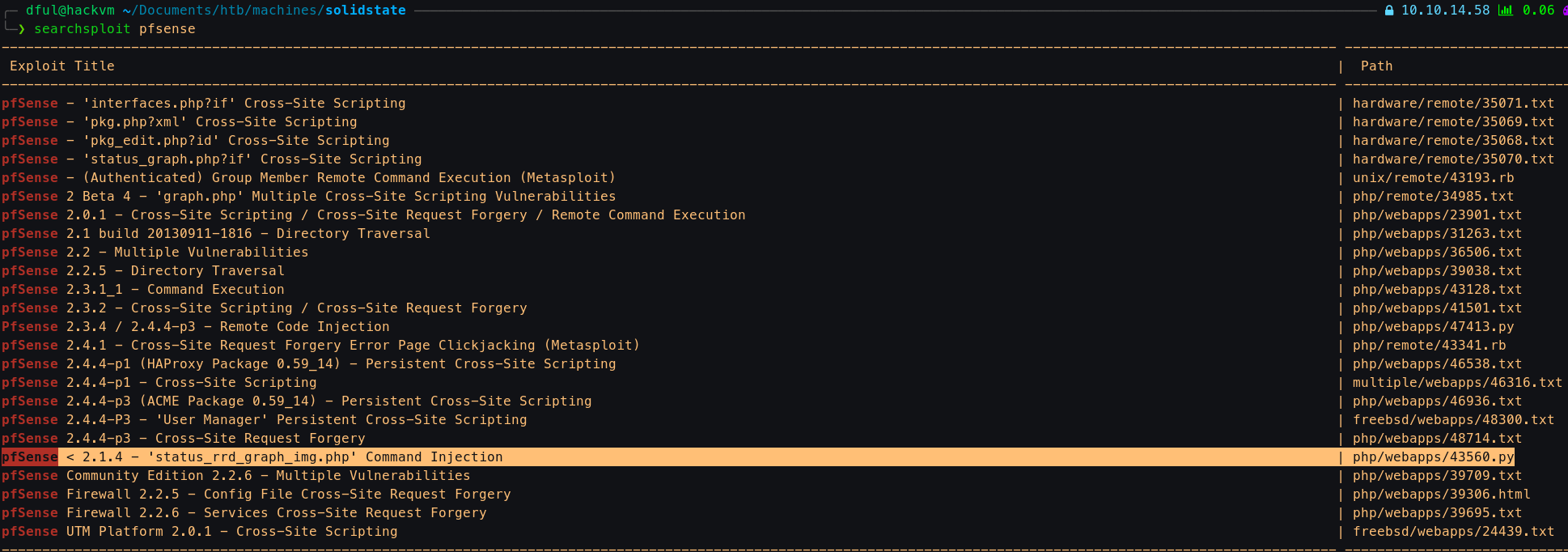
Task: Click the path multiple/webapps/46316.txt
Action: pos(1458,383)
